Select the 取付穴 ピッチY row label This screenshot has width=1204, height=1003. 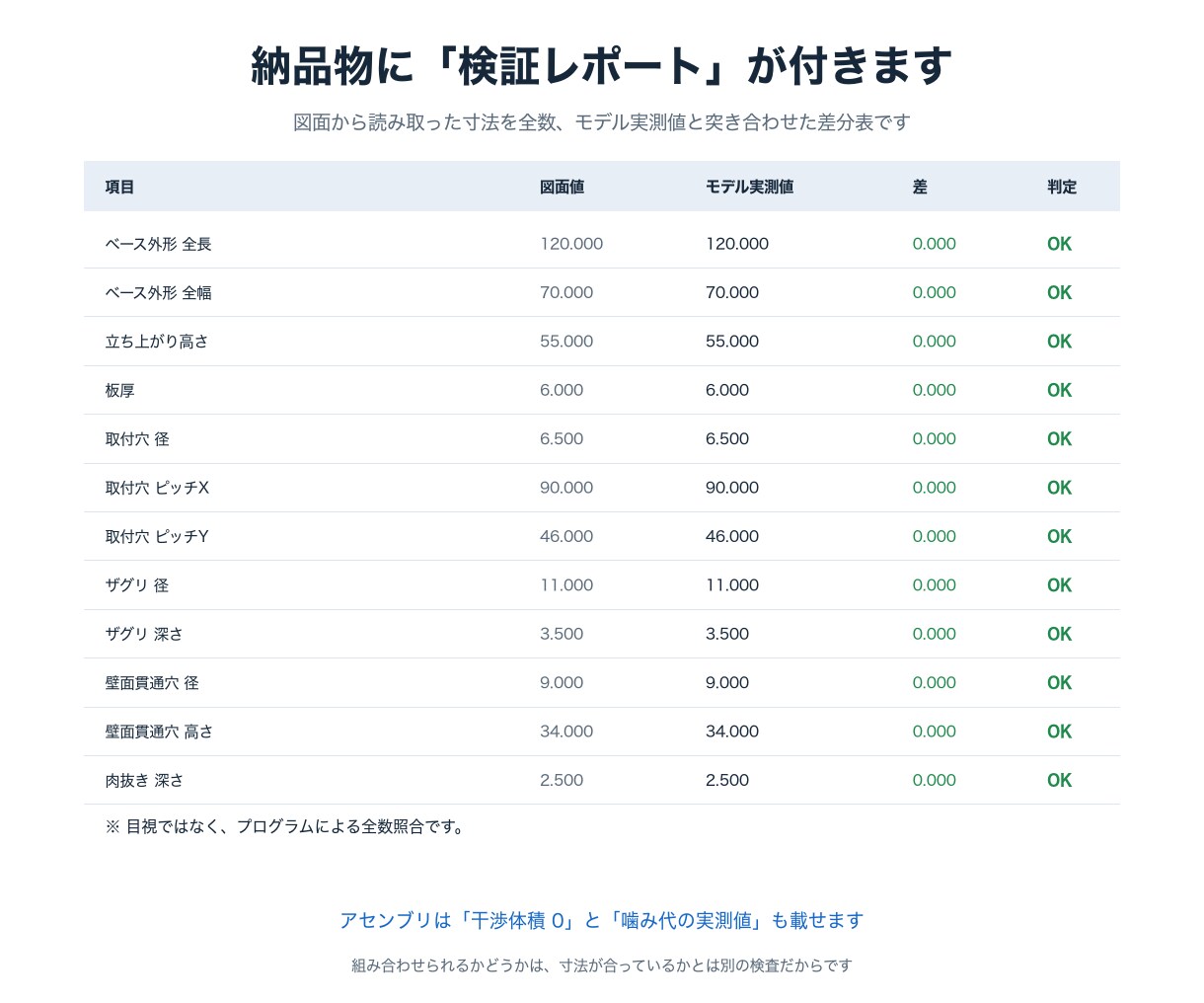(x=157, y=536)
